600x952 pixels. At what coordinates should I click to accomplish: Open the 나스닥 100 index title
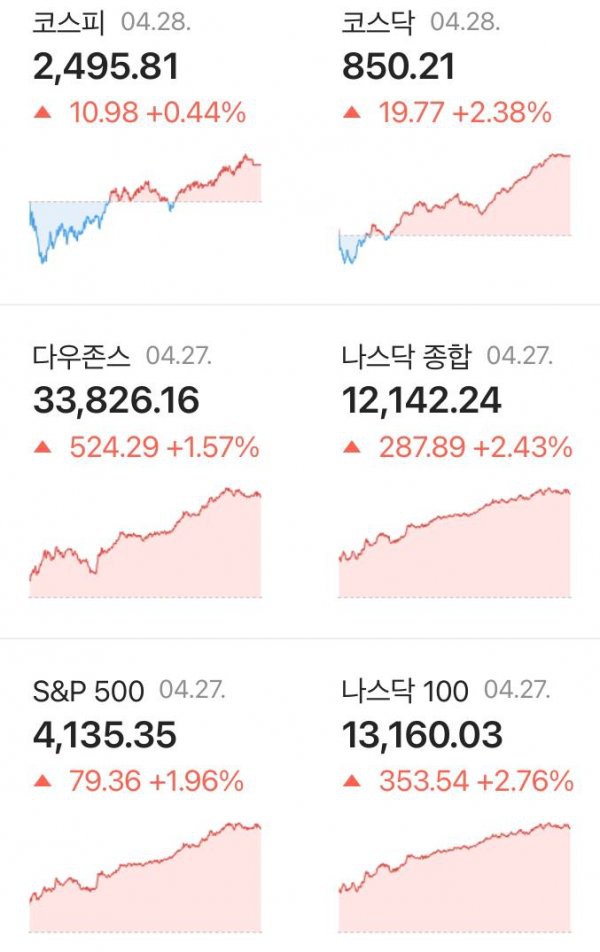(x=405, y=691)
